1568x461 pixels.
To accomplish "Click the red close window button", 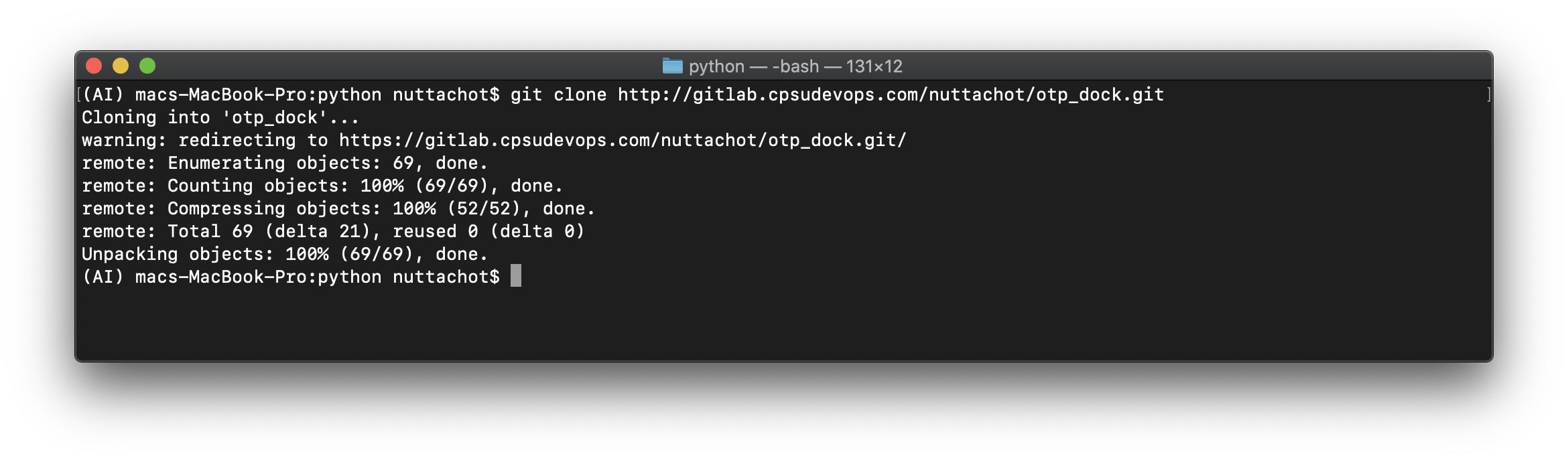I will 94,66.
